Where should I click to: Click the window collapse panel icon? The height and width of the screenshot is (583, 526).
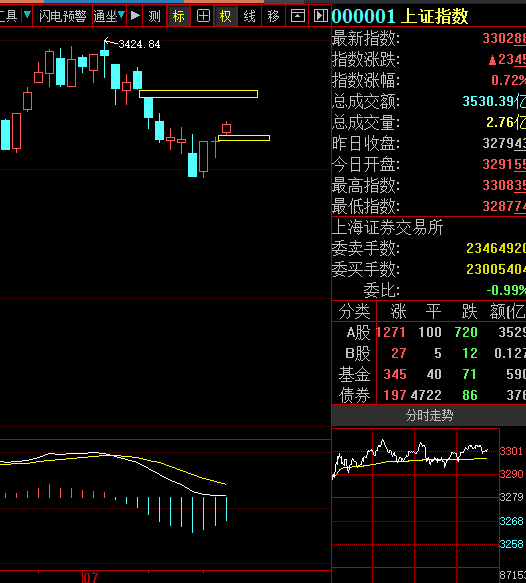click(297, 16)
